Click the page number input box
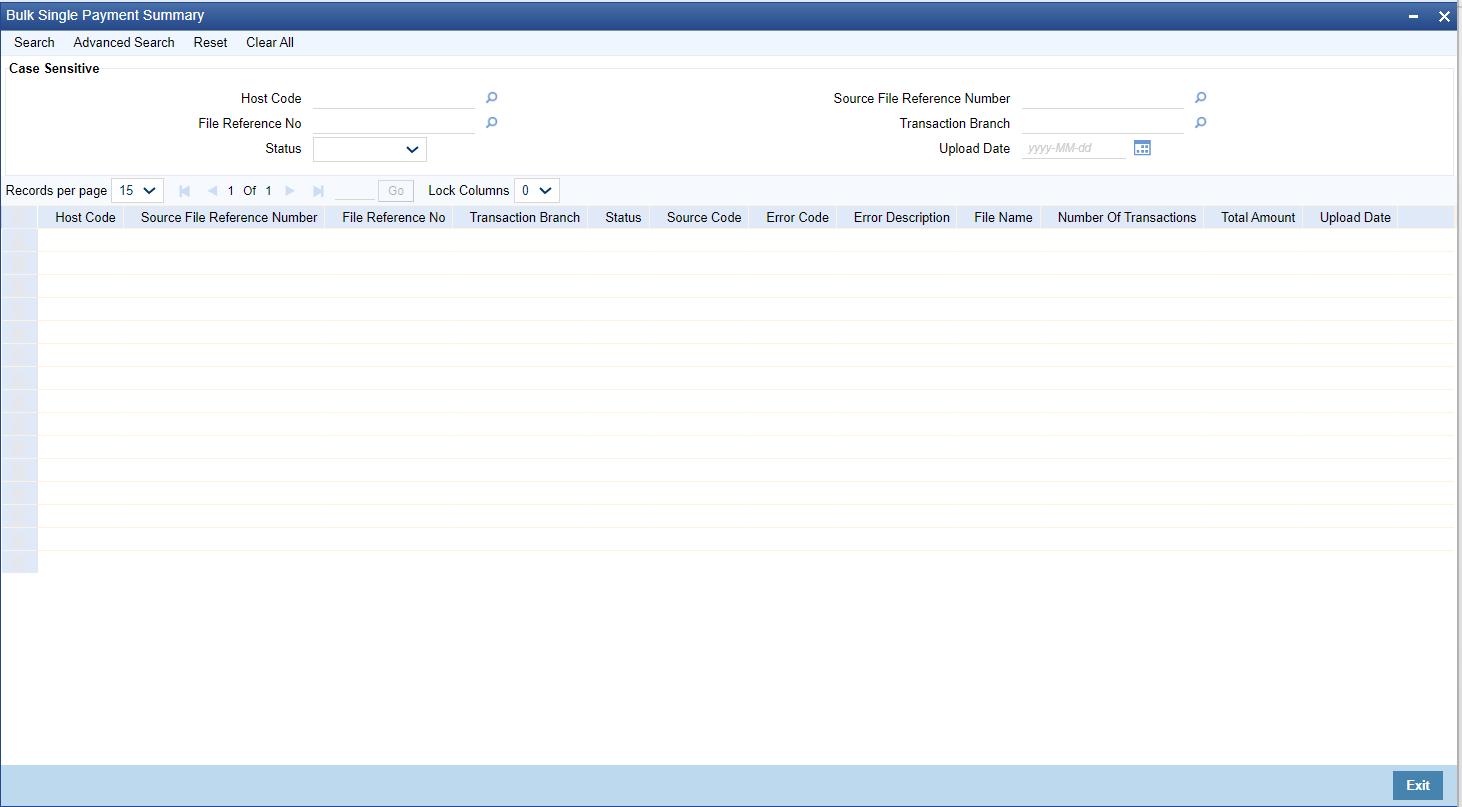The height and width of the screenshot is (807, 1462). [354, 190]
